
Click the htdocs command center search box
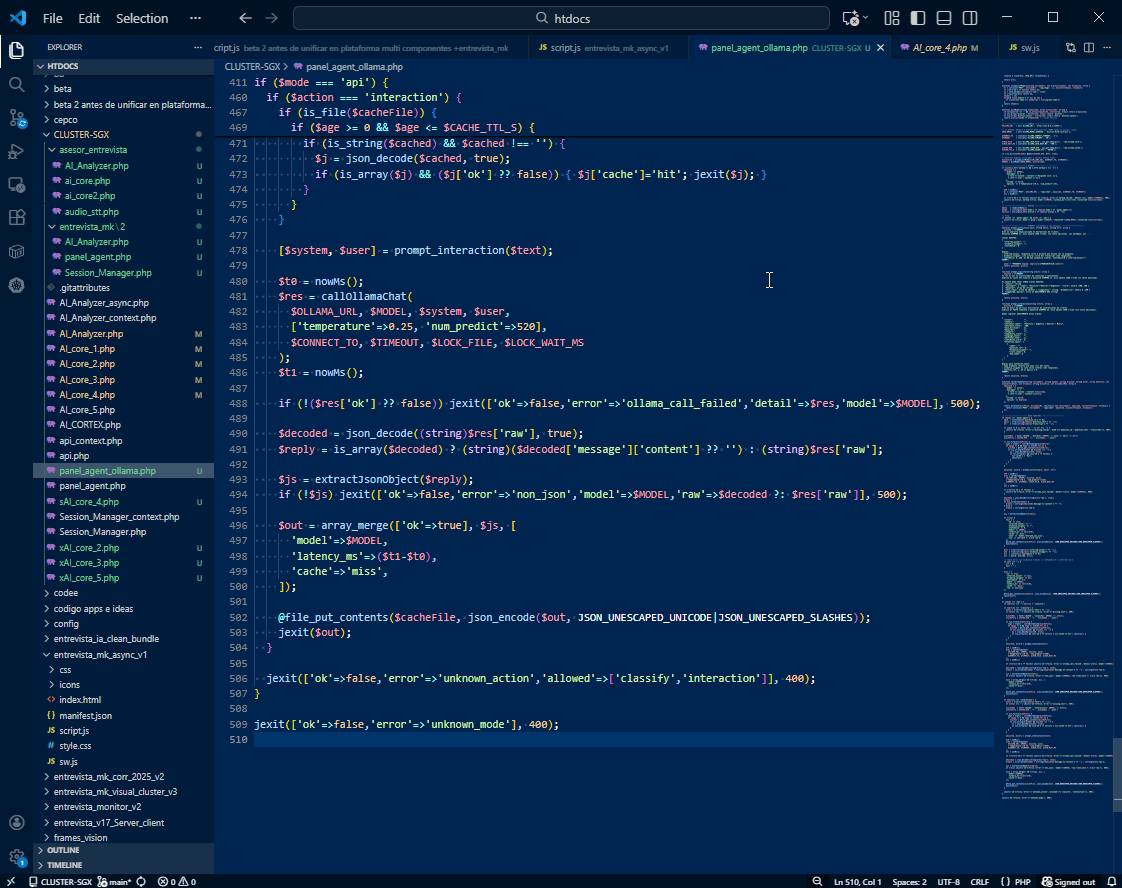[x=561, y=18]
